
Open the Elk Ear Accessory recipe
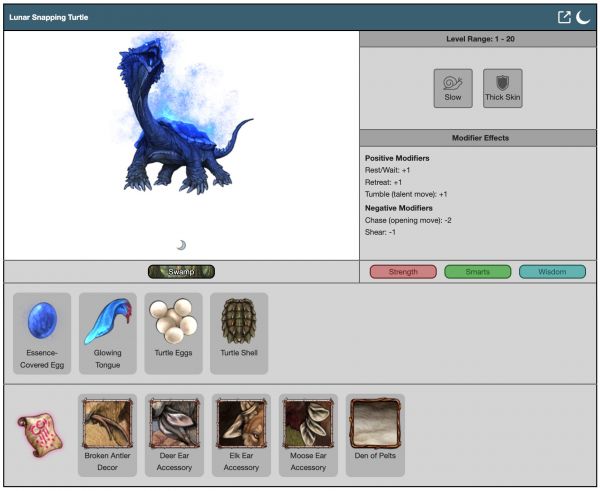click(241, 434)
